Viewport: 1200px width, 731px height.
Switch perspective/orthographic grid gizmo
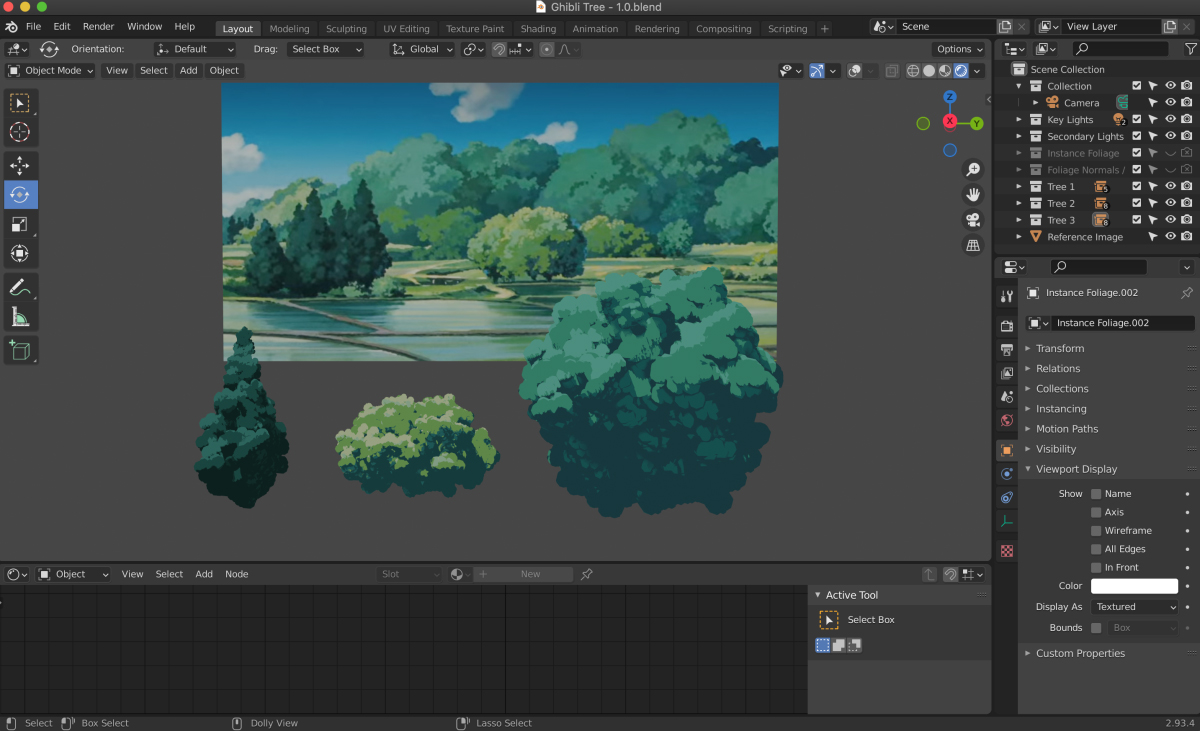point(972,245)
